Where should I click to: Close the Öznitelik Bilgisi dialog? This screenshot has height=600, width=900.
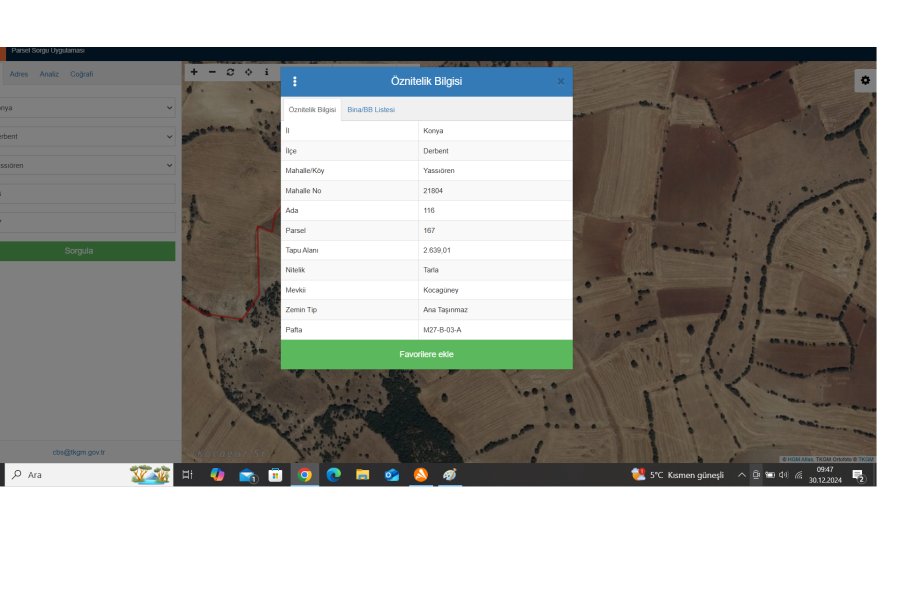560,81
